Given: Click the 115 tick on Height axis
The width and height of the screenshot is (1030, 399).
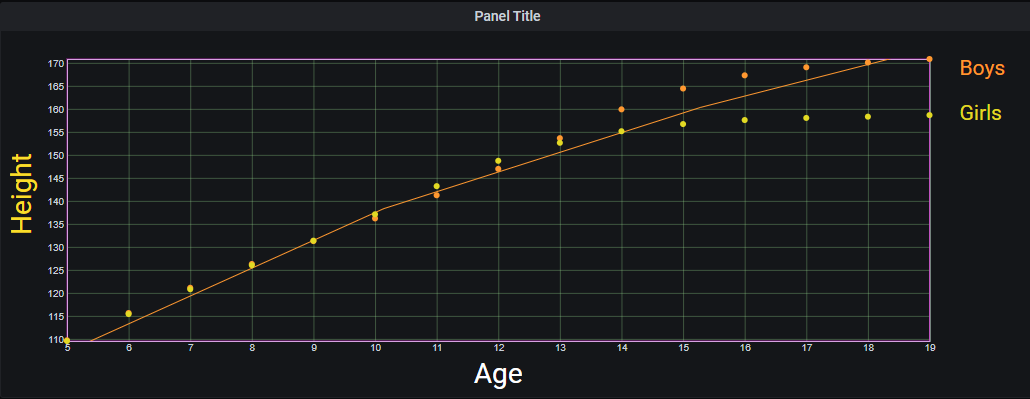Looking at the screenshot, I should (56, 317).
